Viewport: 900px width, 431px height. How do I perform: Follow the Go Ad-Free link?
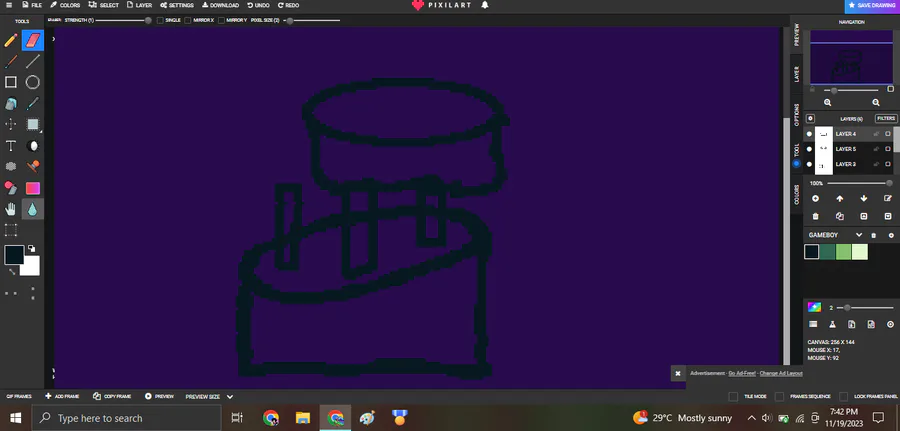click(742, 373)
